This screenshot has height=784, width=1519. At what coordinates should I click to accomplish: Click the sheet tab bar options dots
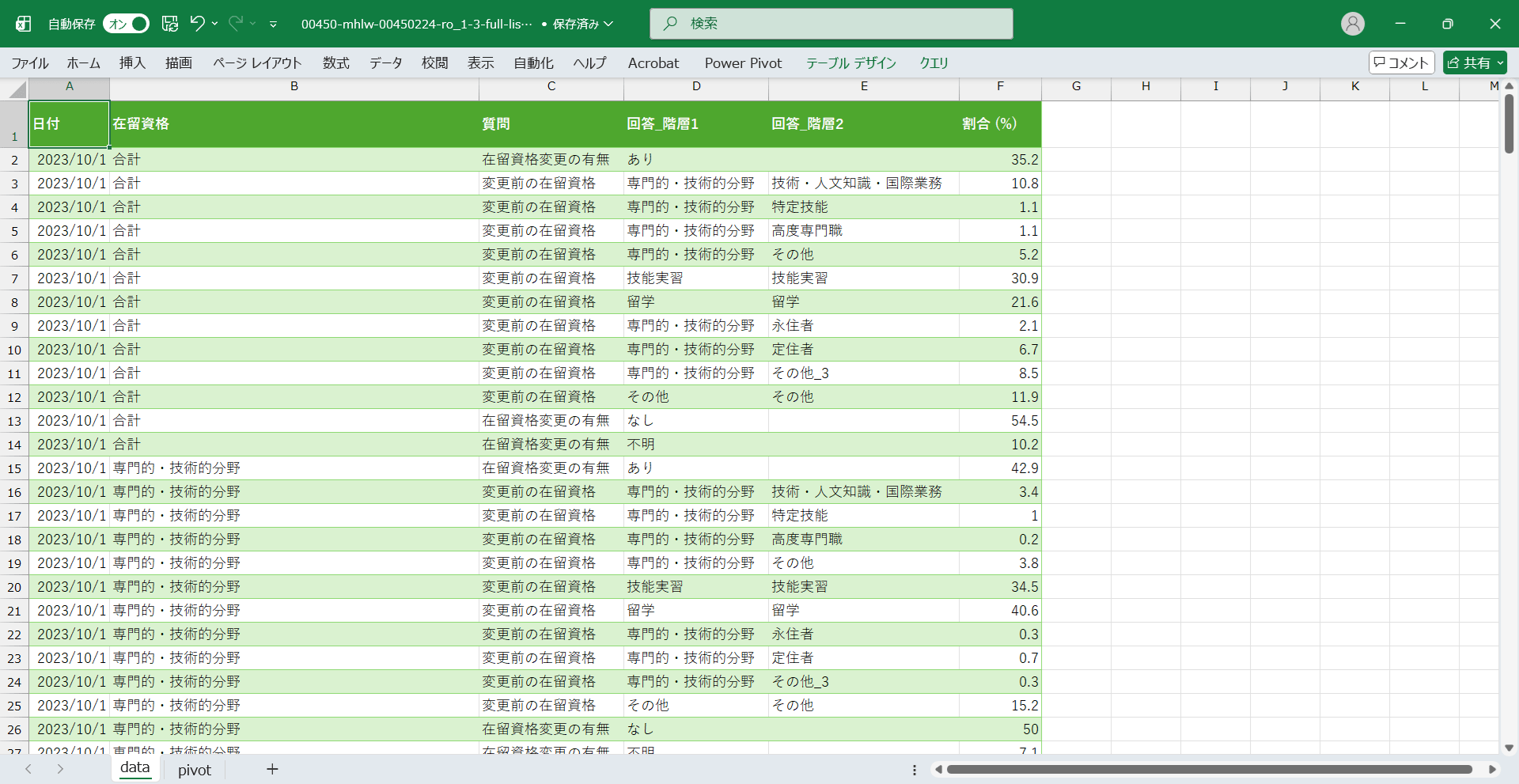914,770
